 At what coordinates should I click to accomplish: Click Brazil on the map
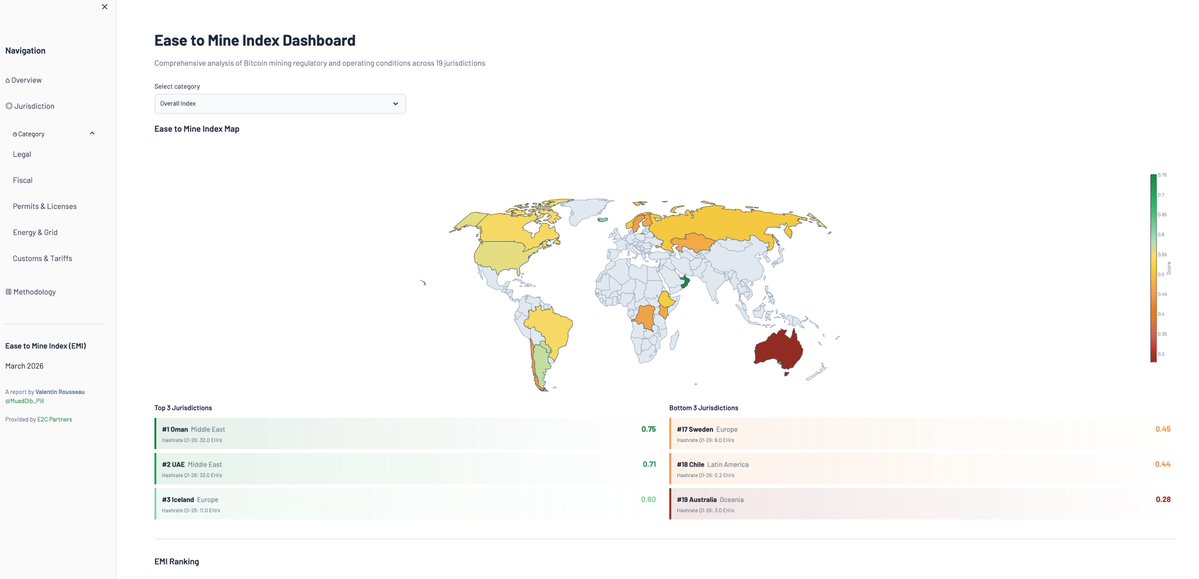click(549, 329)
